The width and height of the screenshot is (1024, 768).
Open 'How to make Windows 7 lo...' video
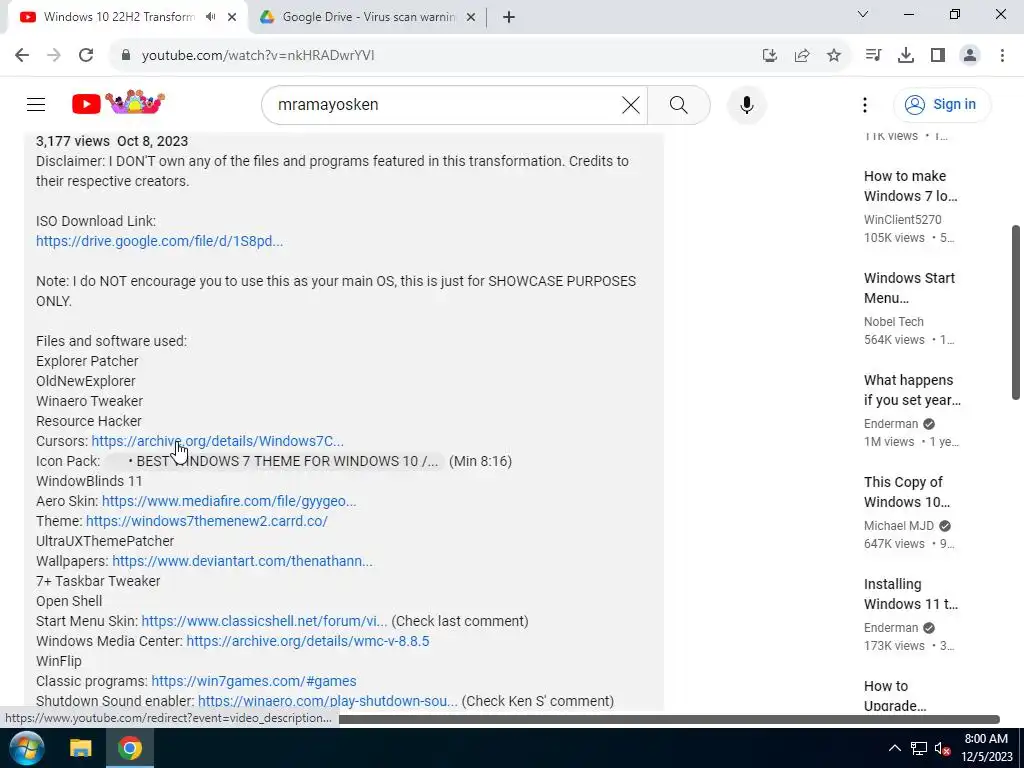point(910,186)
